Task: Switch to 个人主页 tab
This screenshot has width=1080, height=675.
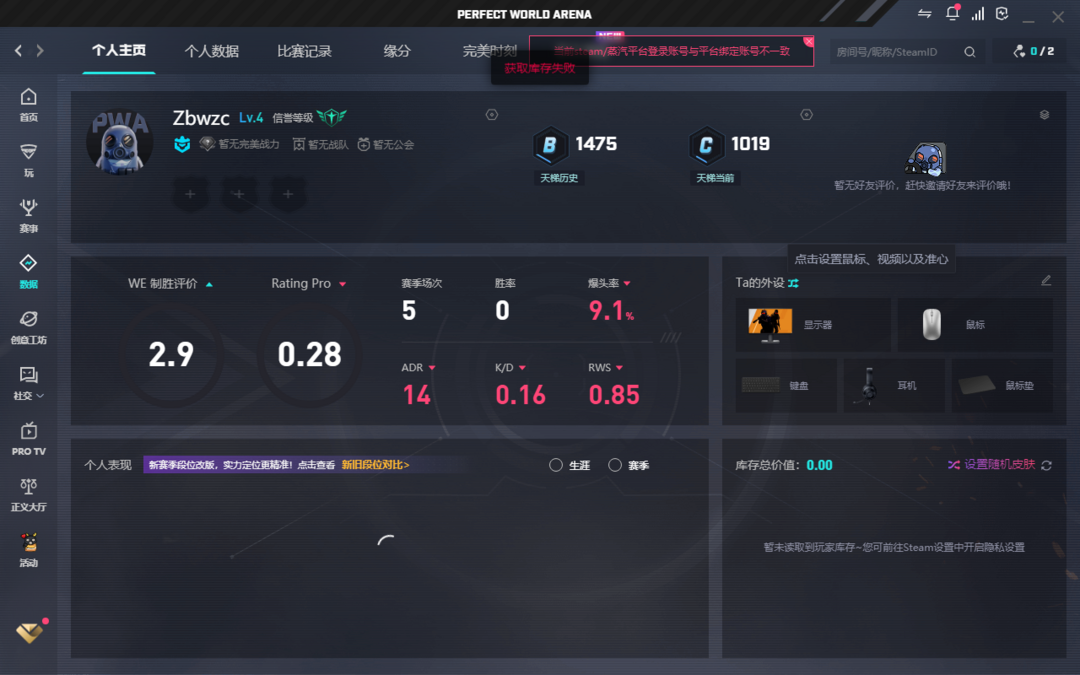Action: click(x=118, y=50)
